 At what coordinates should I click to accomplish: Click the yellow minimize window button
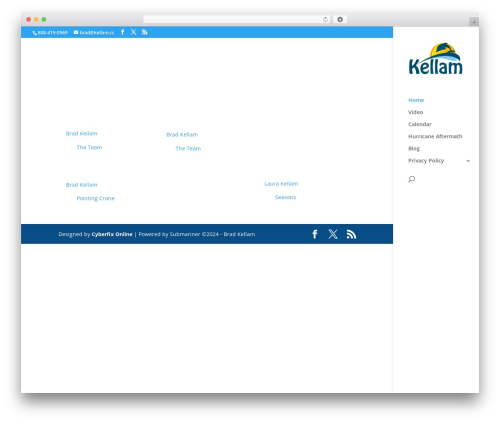pos(36,19)
